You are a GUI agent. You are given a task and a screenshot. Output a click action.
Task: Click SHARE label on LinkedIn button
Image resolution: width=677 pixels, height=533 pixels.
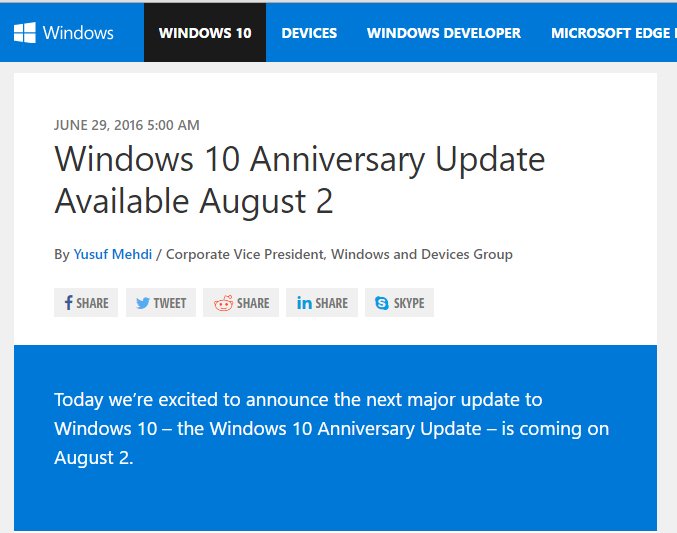tap(332, 303)
